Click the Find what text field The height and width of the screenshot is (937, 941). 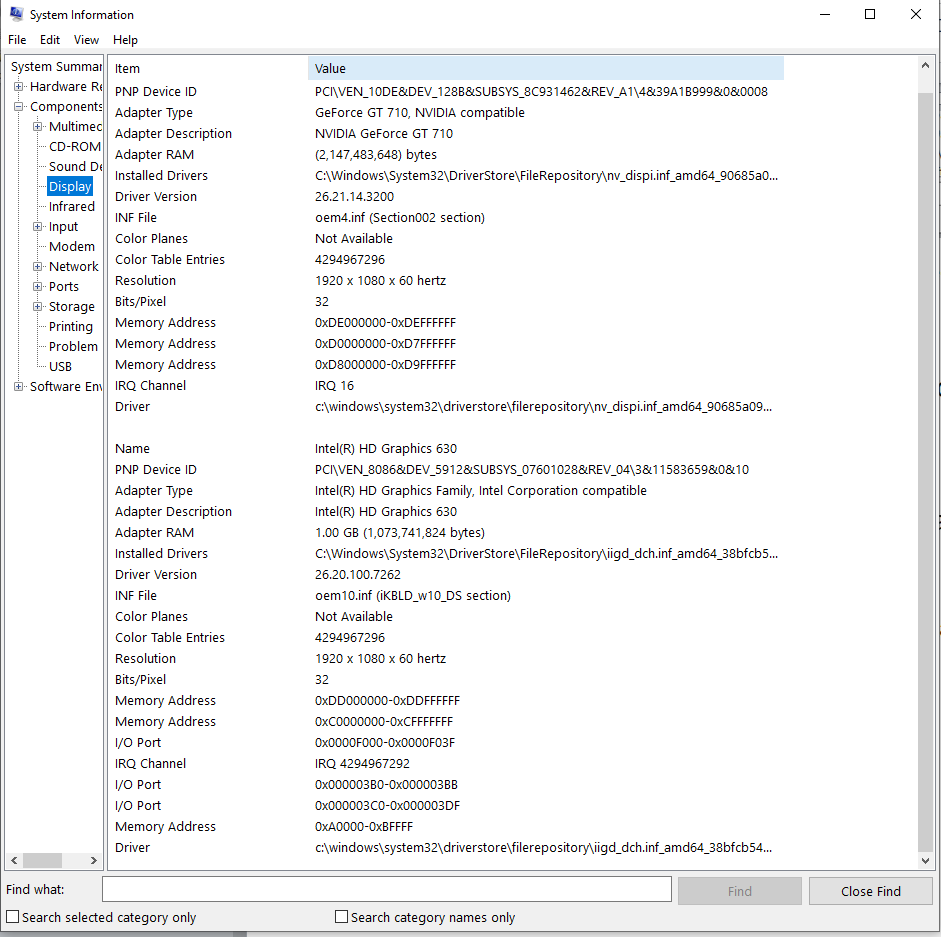[x=386, y=890]
